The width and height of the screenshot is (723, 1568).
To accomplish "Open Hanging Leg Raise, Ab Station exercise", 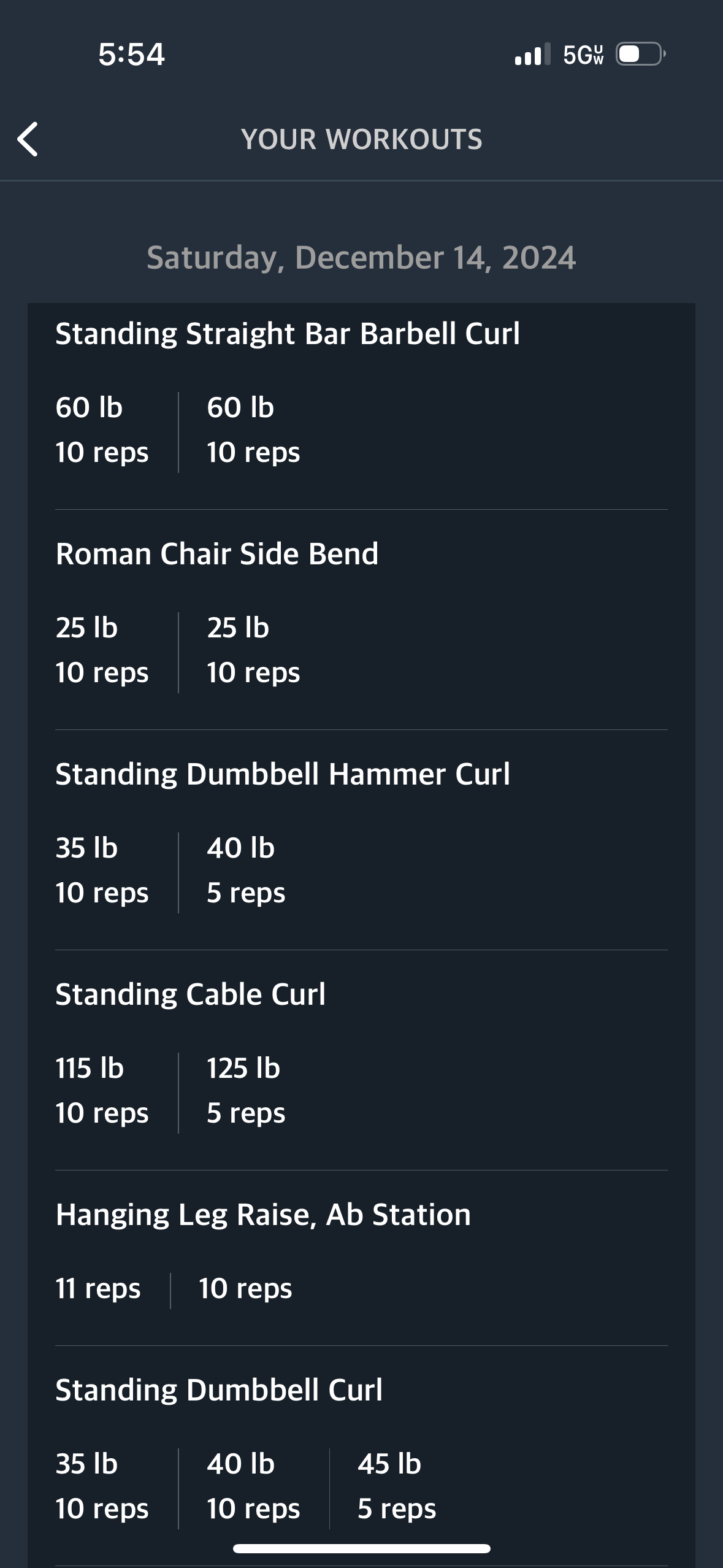I will (x=263, y=1215).
